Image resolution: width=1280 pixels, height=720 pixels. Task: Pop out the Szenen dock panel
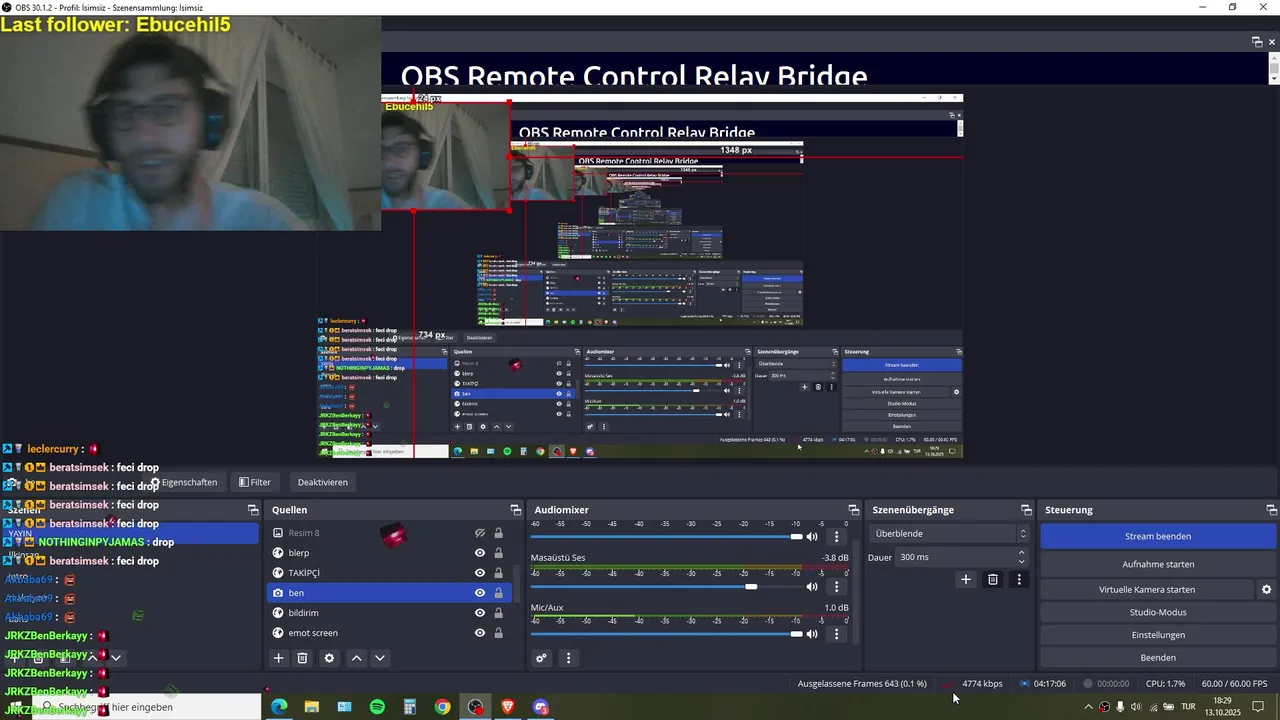tap(253, 510)
